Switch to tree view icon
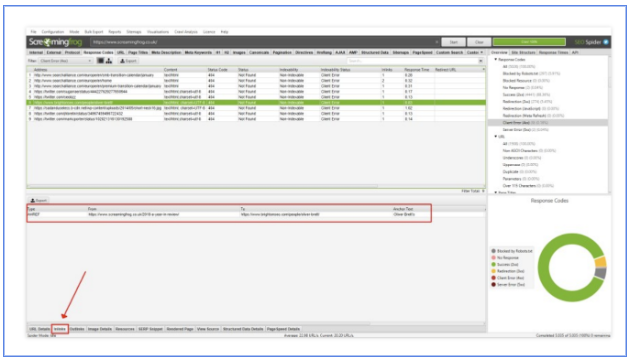 [109, 61]
